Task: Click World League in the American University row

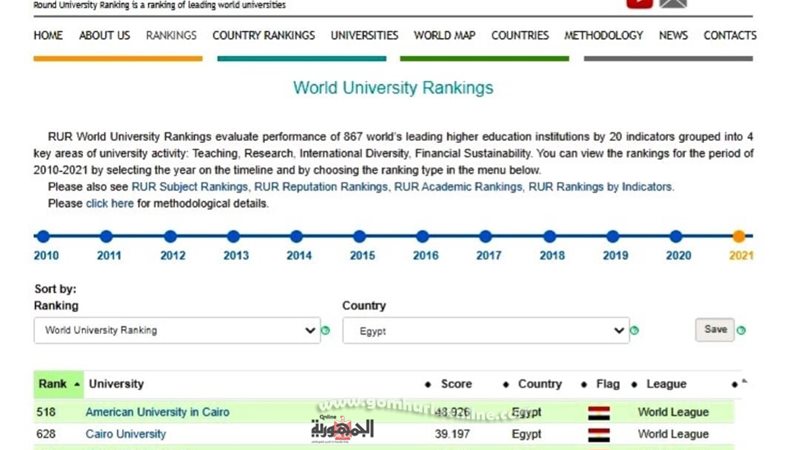Action: tap(673, 412)
